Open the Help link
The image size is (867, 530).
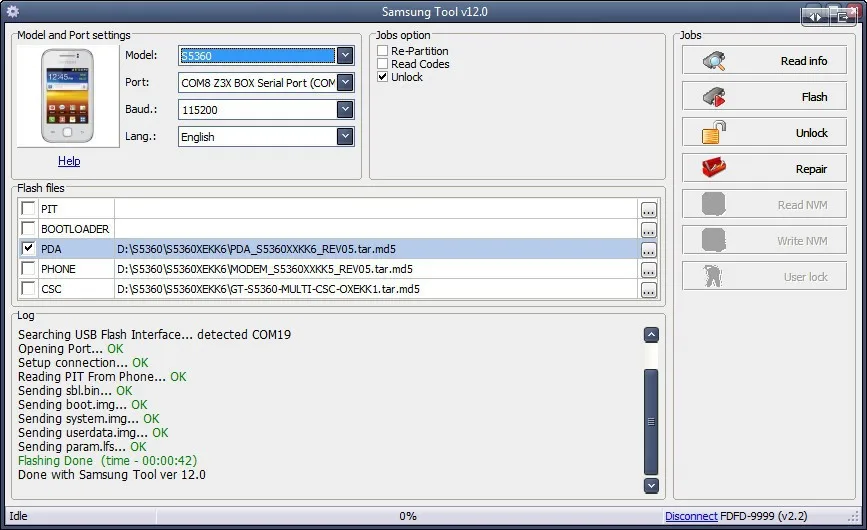69,161
